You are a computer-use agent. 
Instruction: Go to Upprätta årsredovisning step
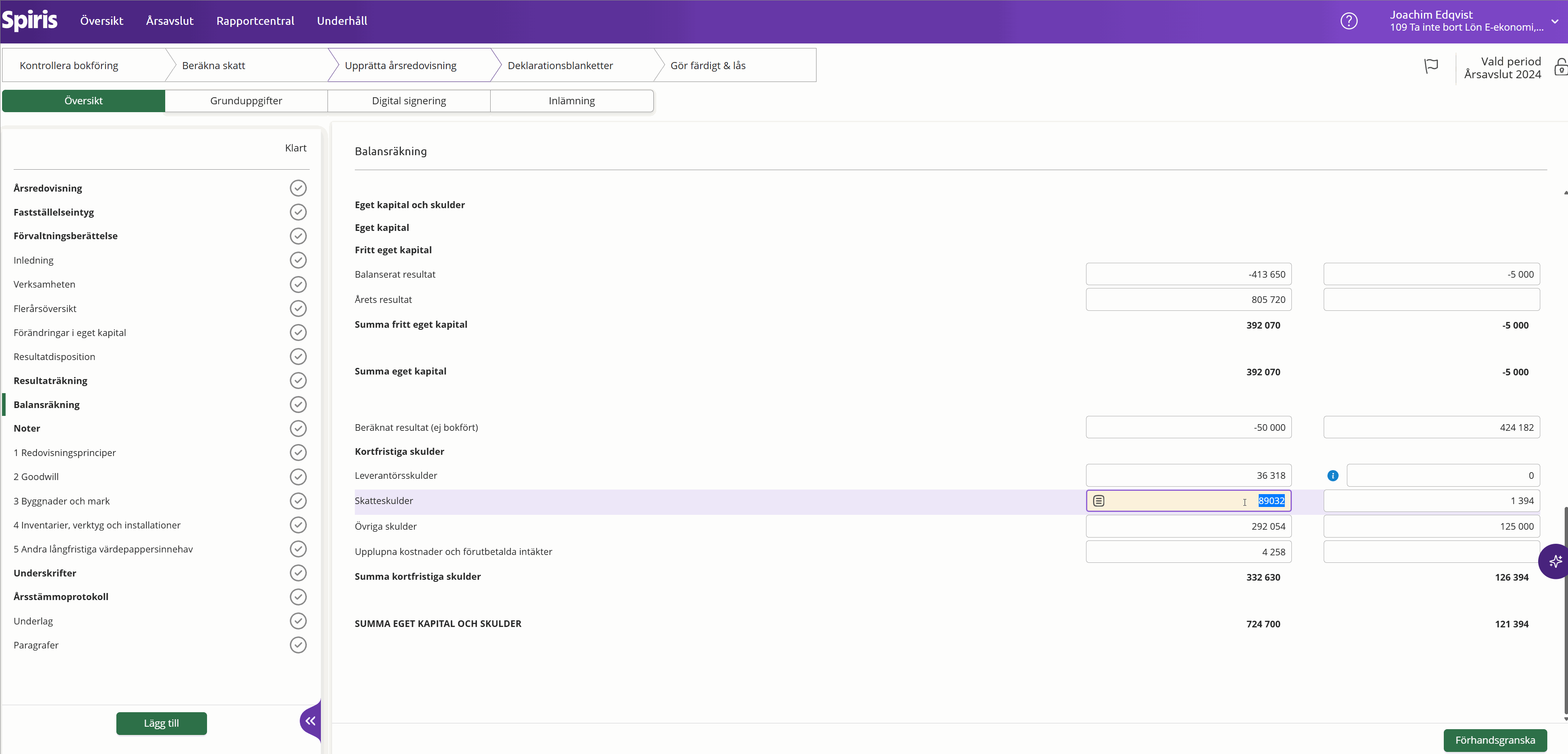click(x=409, y=65)
